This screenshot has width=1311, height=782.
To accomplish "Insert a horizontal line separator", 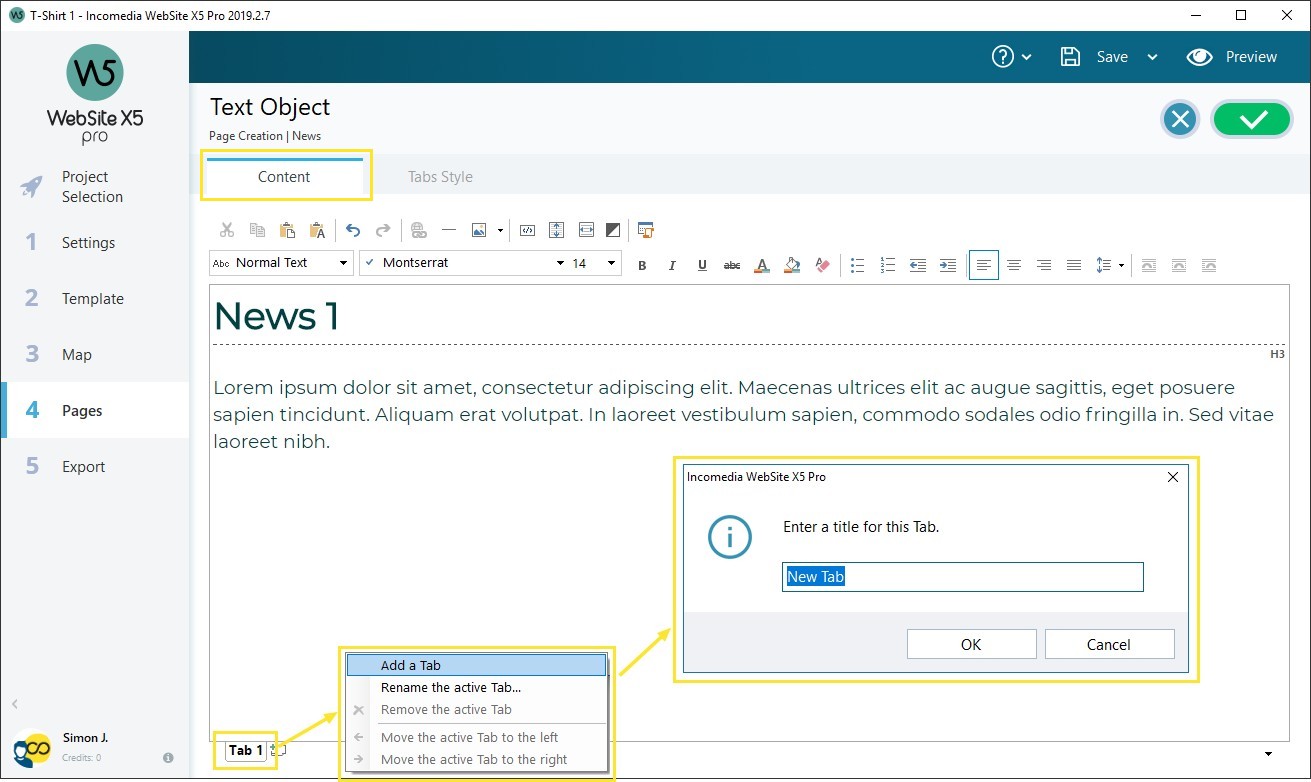I will (449, 230).
